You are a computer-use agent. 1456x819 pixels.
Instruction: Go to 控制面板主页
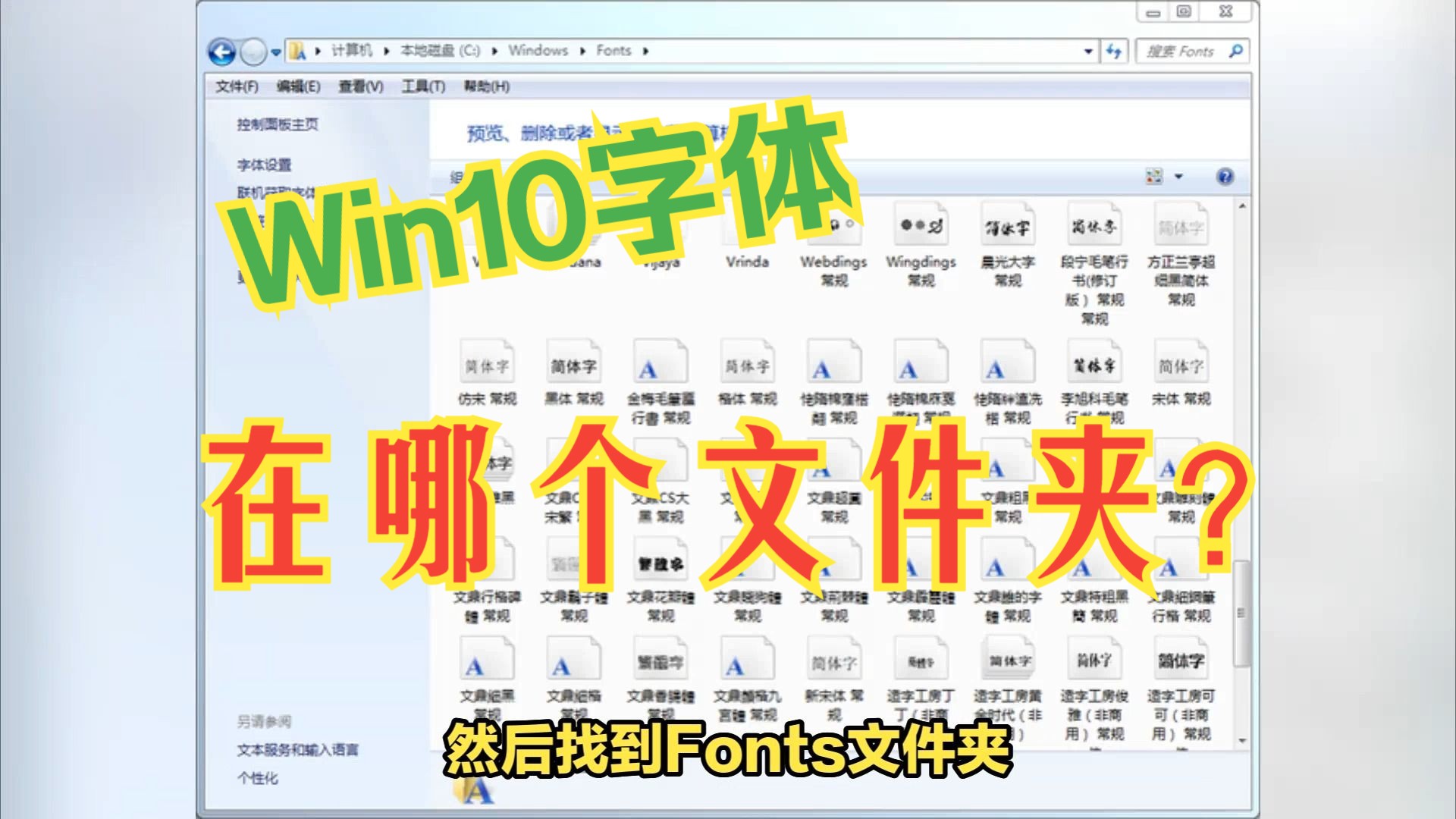(x=275, y=126)
